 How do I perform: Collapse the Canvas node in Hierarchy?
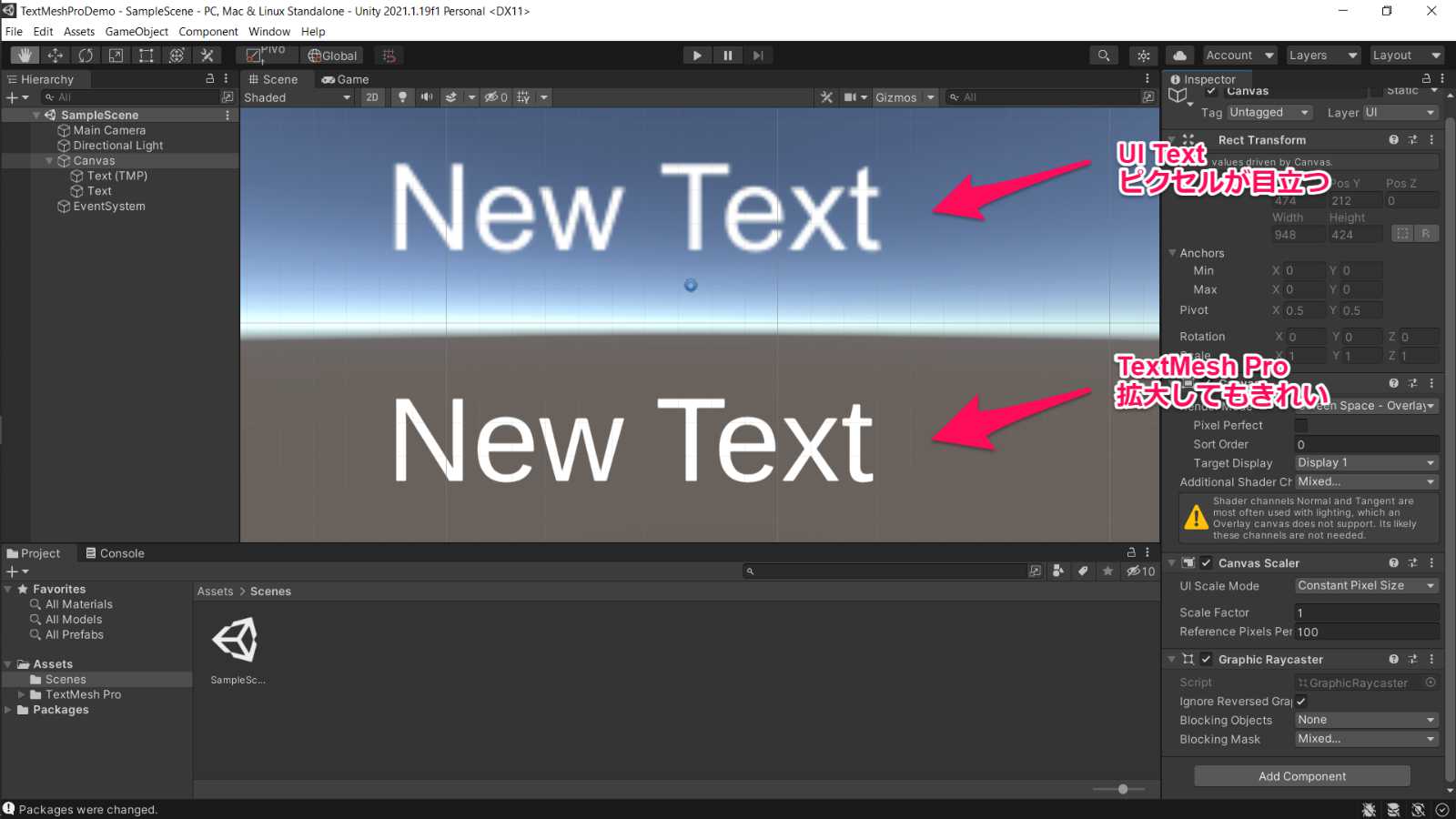pos(49,161)
